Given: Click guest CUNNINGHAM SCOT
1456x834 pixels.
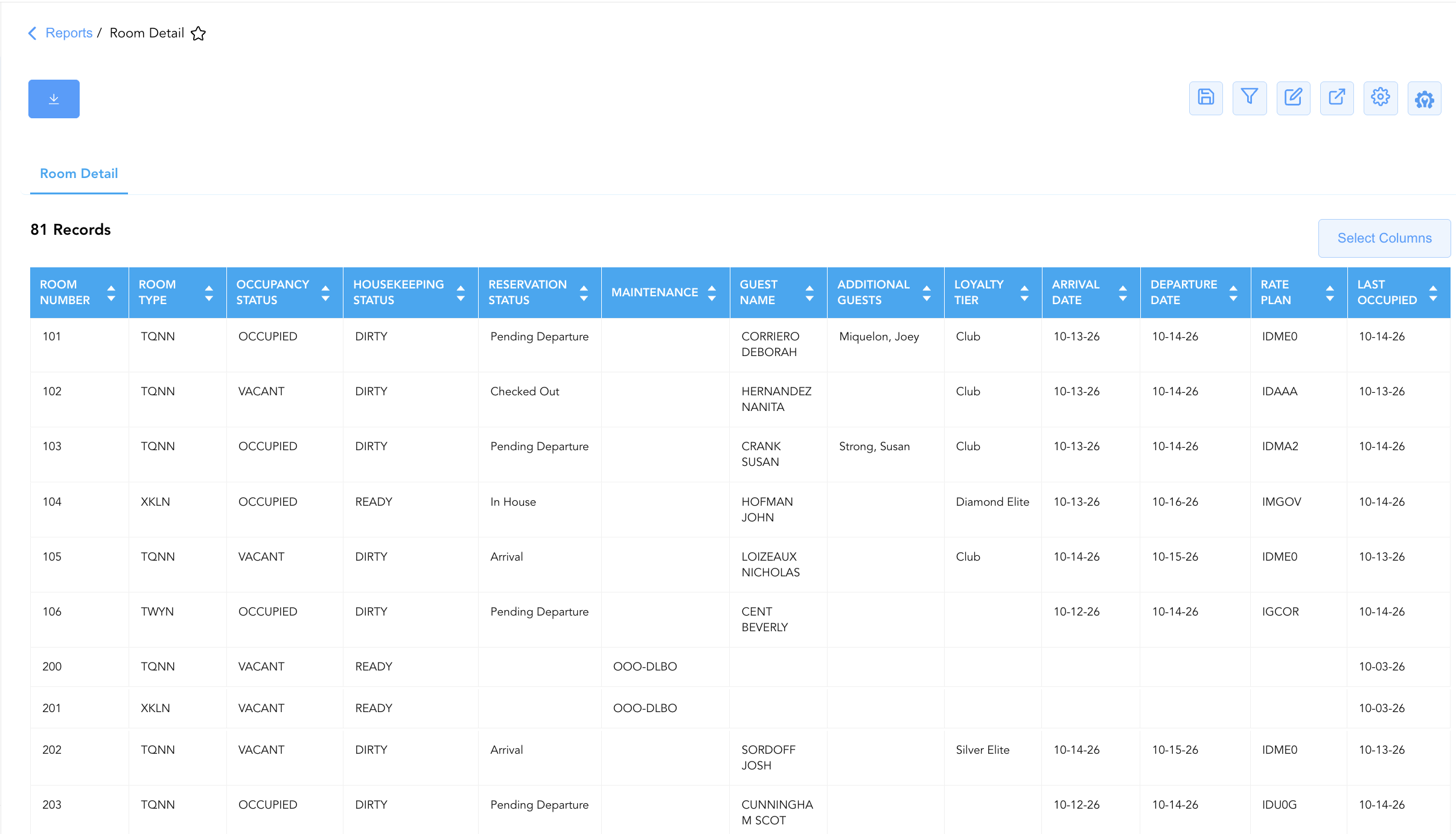Looking at the screenshot, I should [x=777, y=813].
